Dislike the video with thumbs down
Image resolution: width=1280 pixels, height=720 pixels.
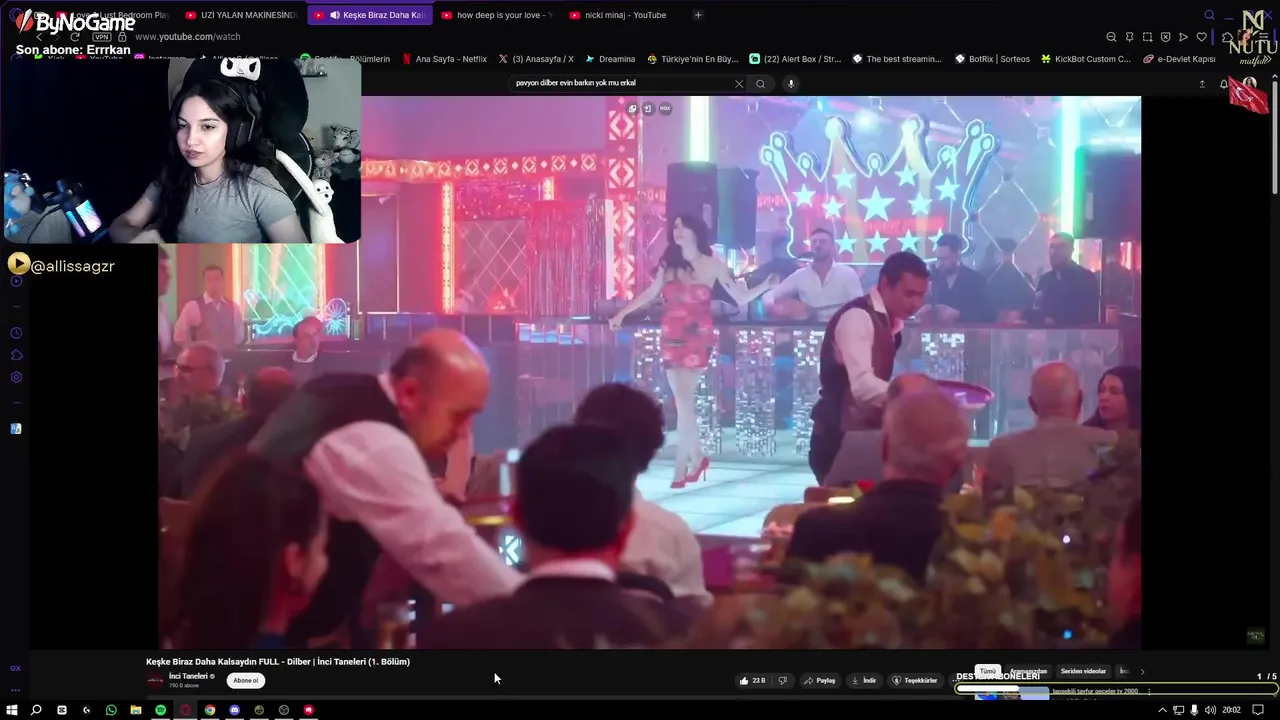[783, 680]
